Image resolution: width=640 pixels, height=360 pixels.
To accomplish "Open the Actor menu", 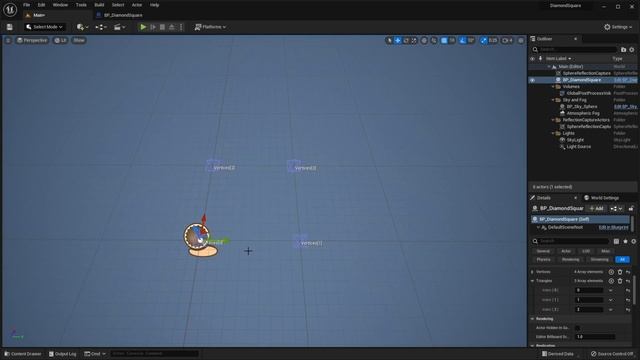I will pos(137,5).
